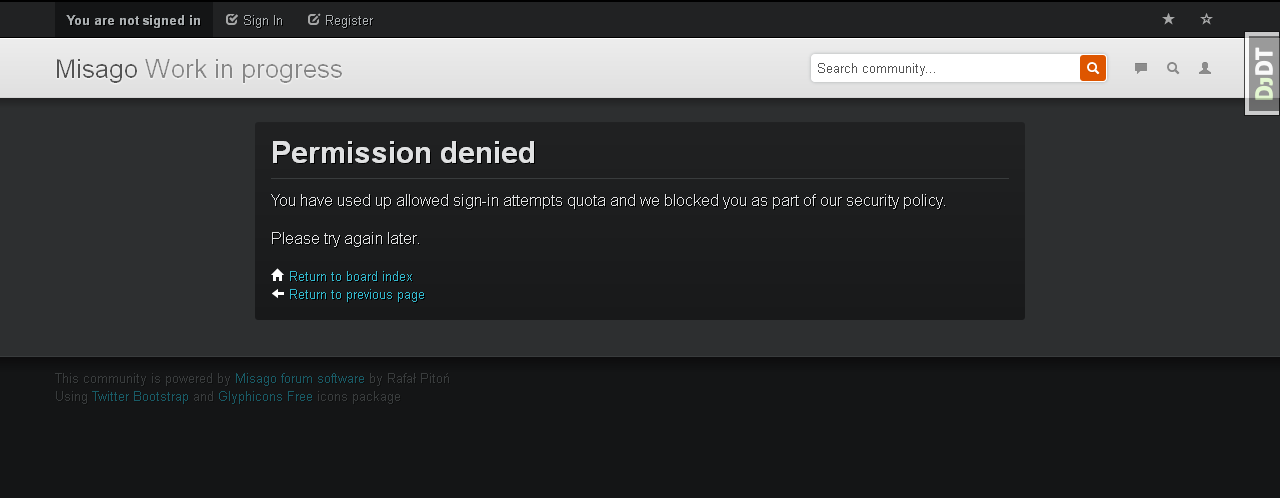Click the gray magnifier icon in header

[x=1173, y=68]
